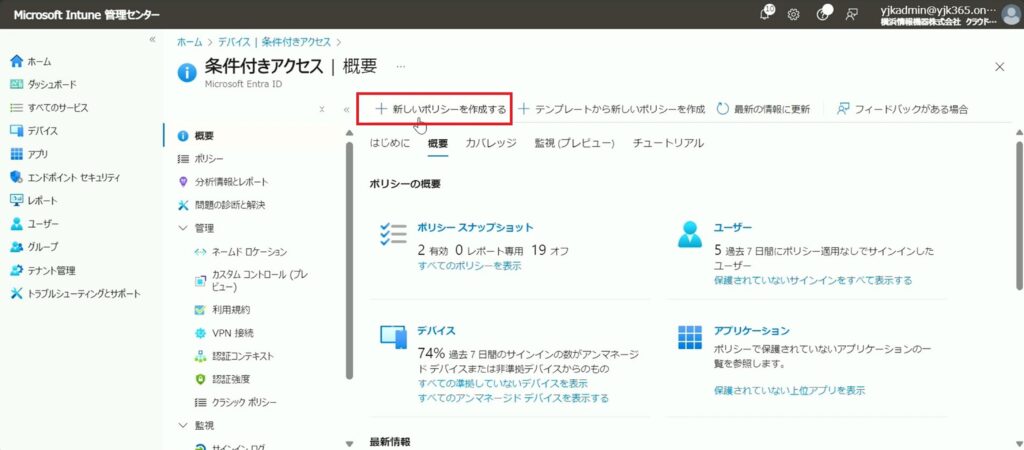Open ダッシュボード in left navigation
Screen dimensions: 1024x450
tap(44, 84)
